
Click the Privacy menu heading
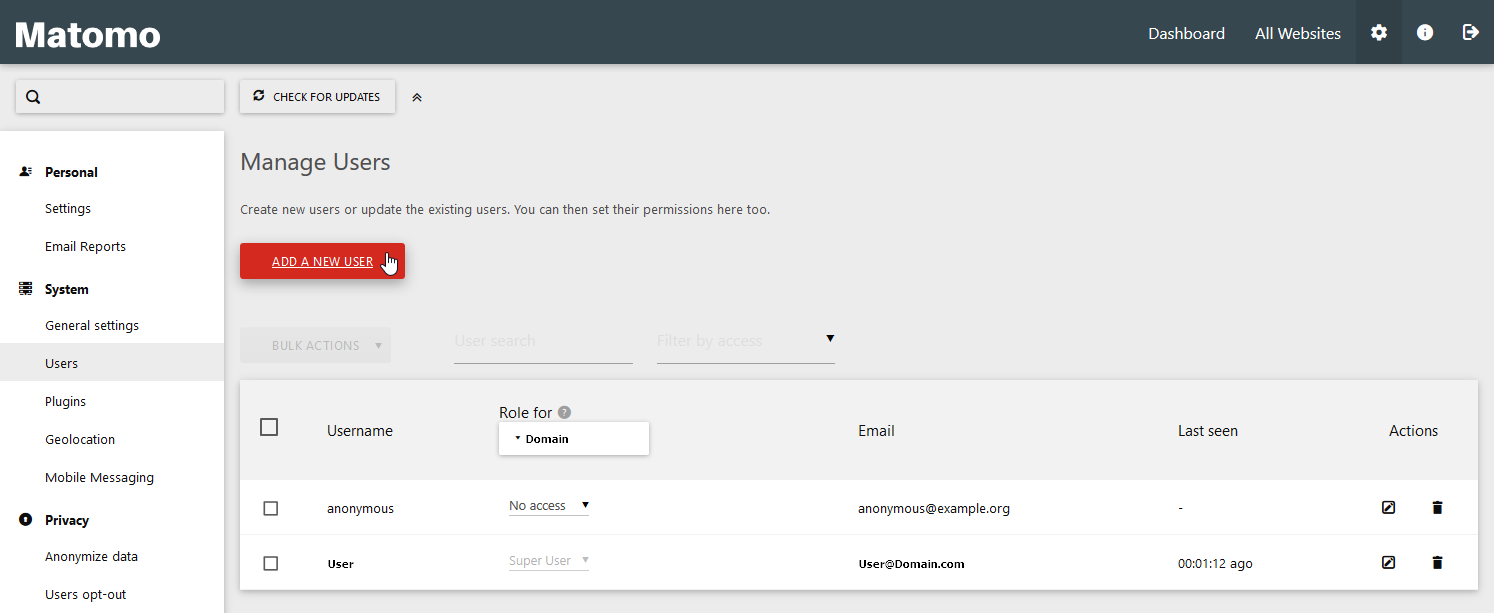[x=67, y=520]
